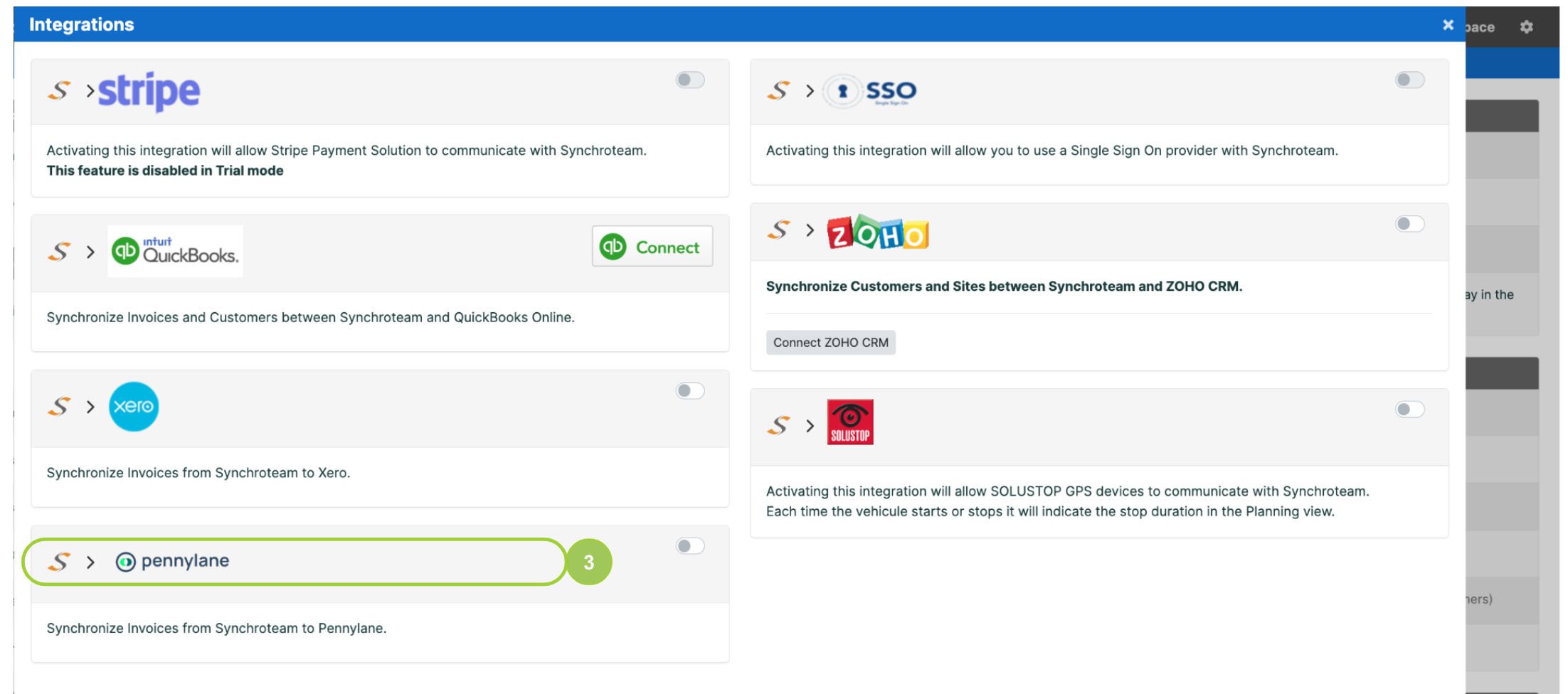Click 'Synchronize Invoices from Synchroteam to Xero.' text
The width and height of the screenshot is (1568, 694).
(x=198, y=473)
